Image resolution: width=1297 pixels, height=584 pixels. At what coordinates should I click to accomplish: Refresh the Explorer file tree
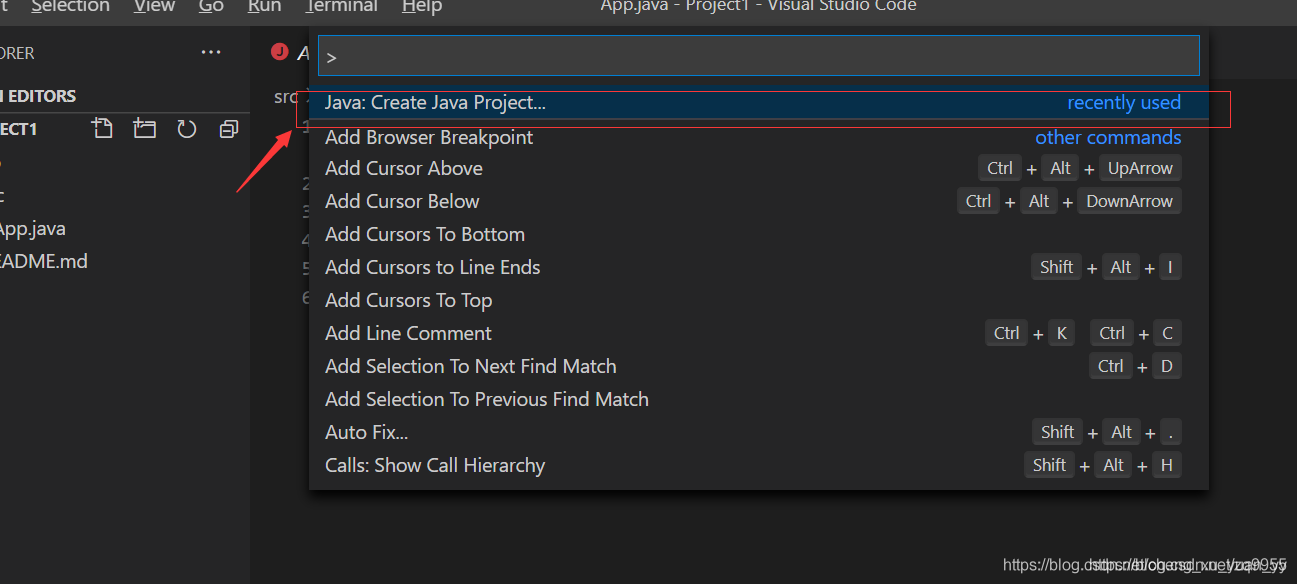(187, 129)
